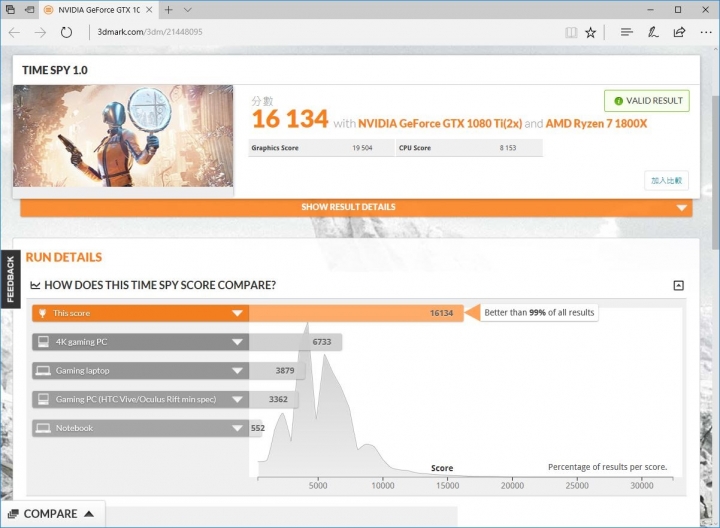Click the chart icon beside HOW DOES heading

(x=35, y=286)
